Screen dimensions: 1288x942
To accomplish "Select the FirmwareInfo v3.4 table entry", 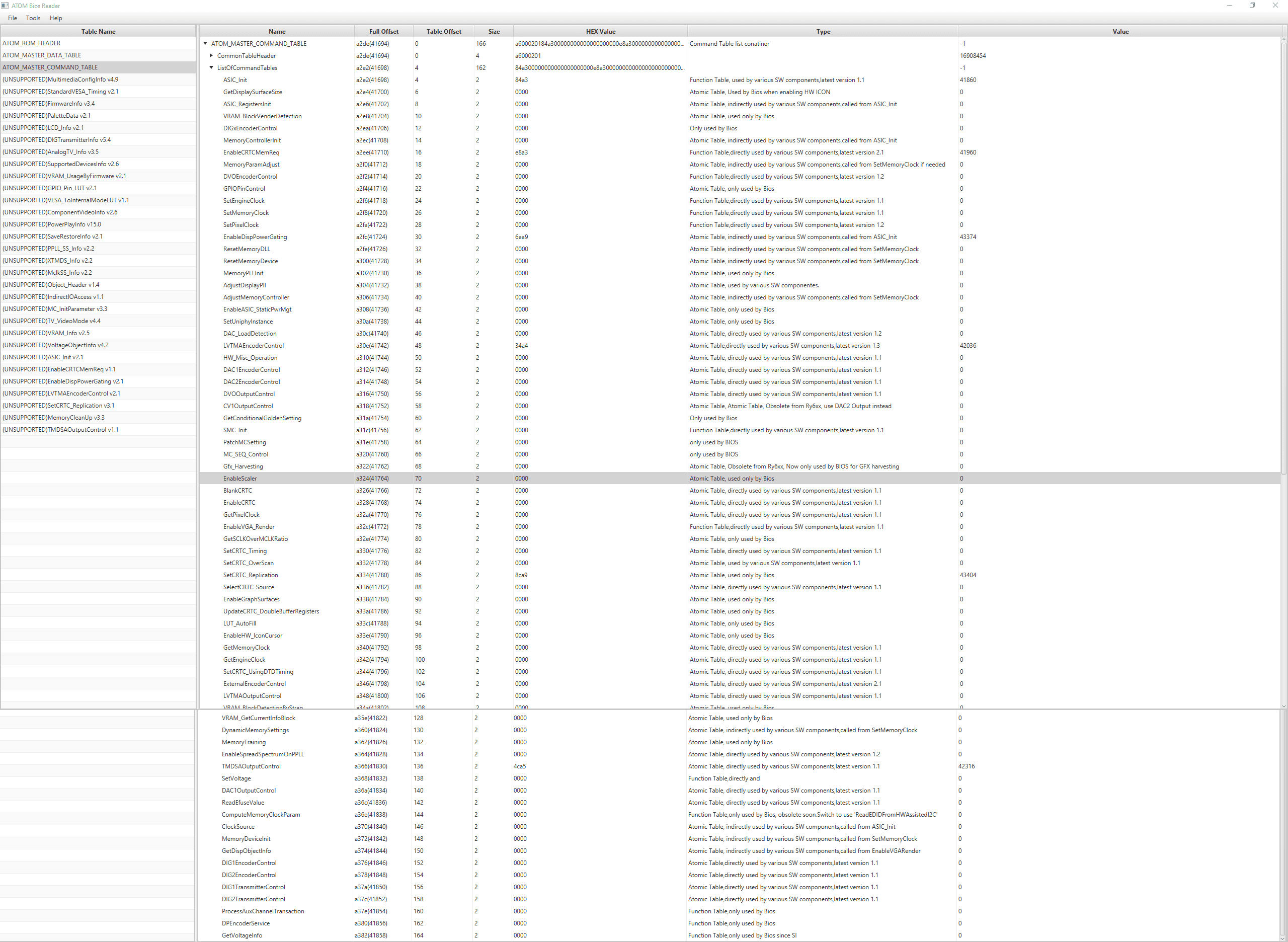I will [x=98, y=104].
